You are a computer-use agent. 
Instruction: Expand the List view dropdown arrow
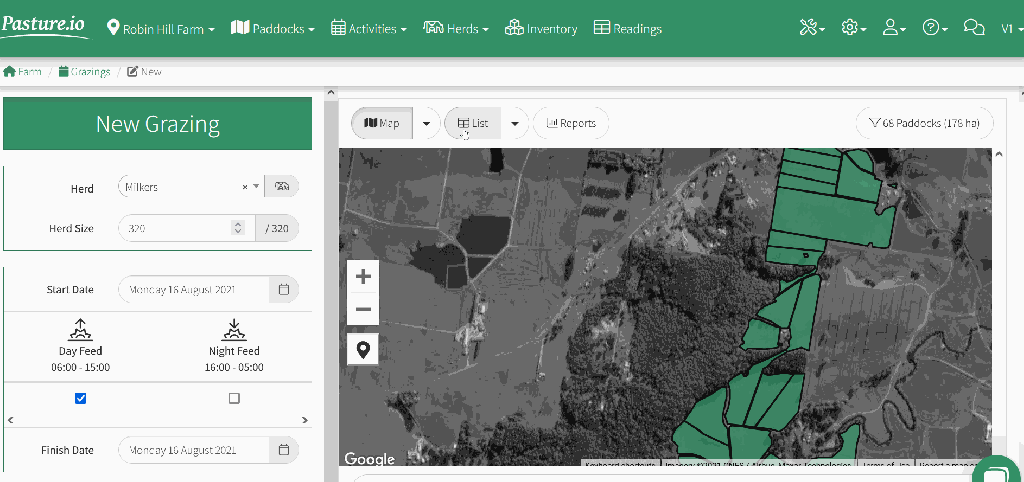pyautogui.click(x=514, y=123)
